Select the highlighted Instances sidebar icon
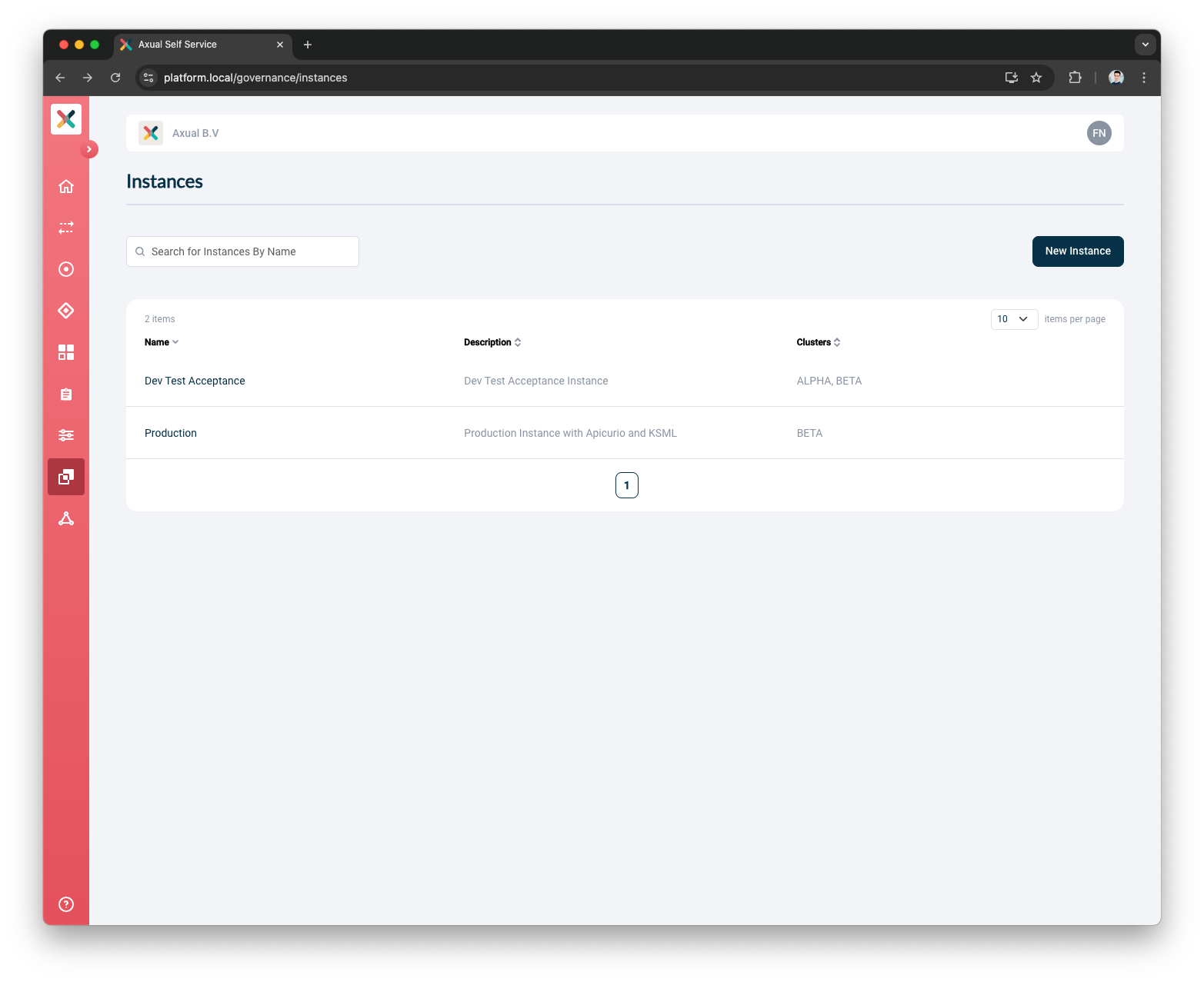Viewport: 1204px width, 982px height. coord(66,477)
